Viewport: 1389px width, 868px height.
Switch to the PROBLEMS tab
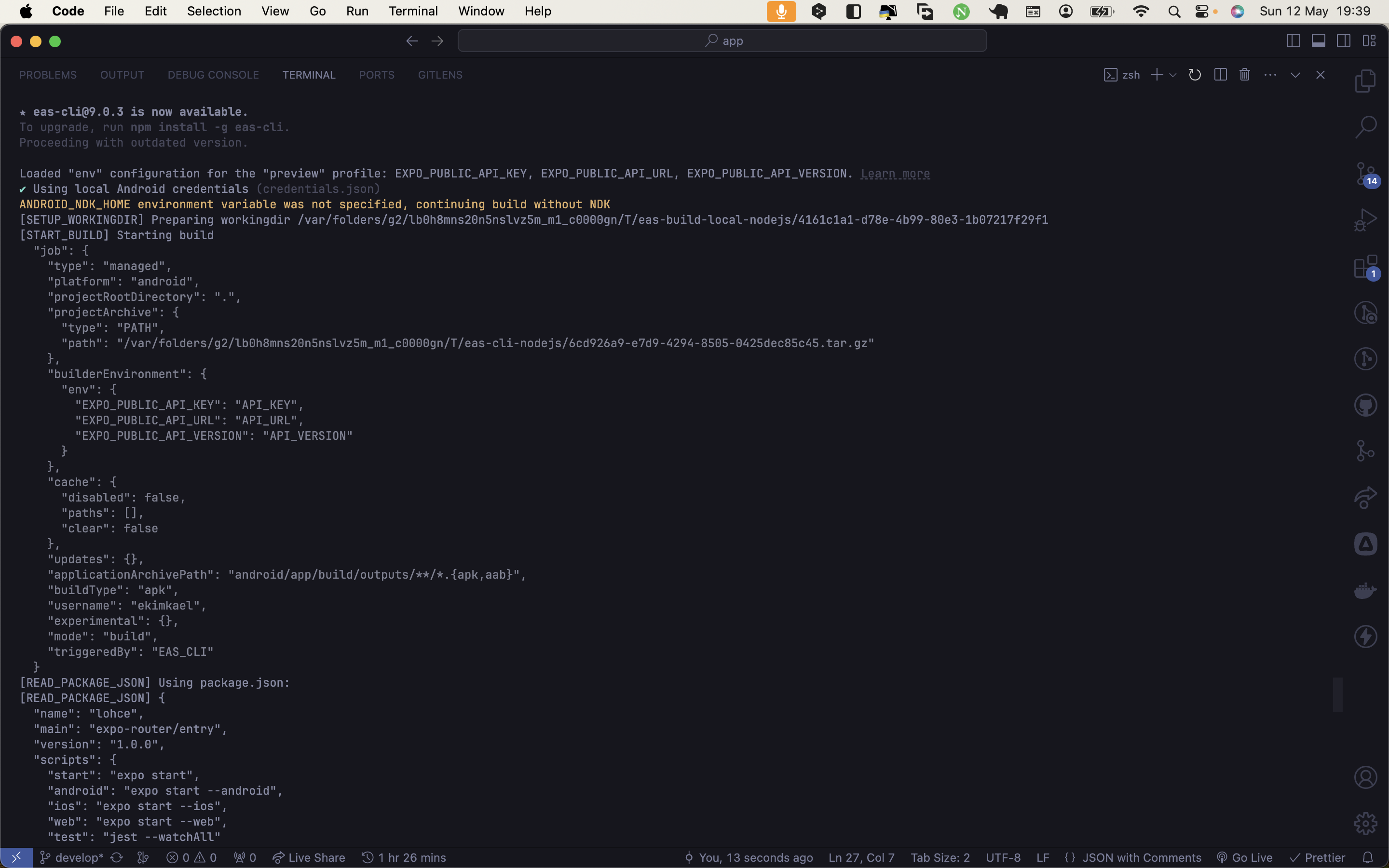point(48,75)
